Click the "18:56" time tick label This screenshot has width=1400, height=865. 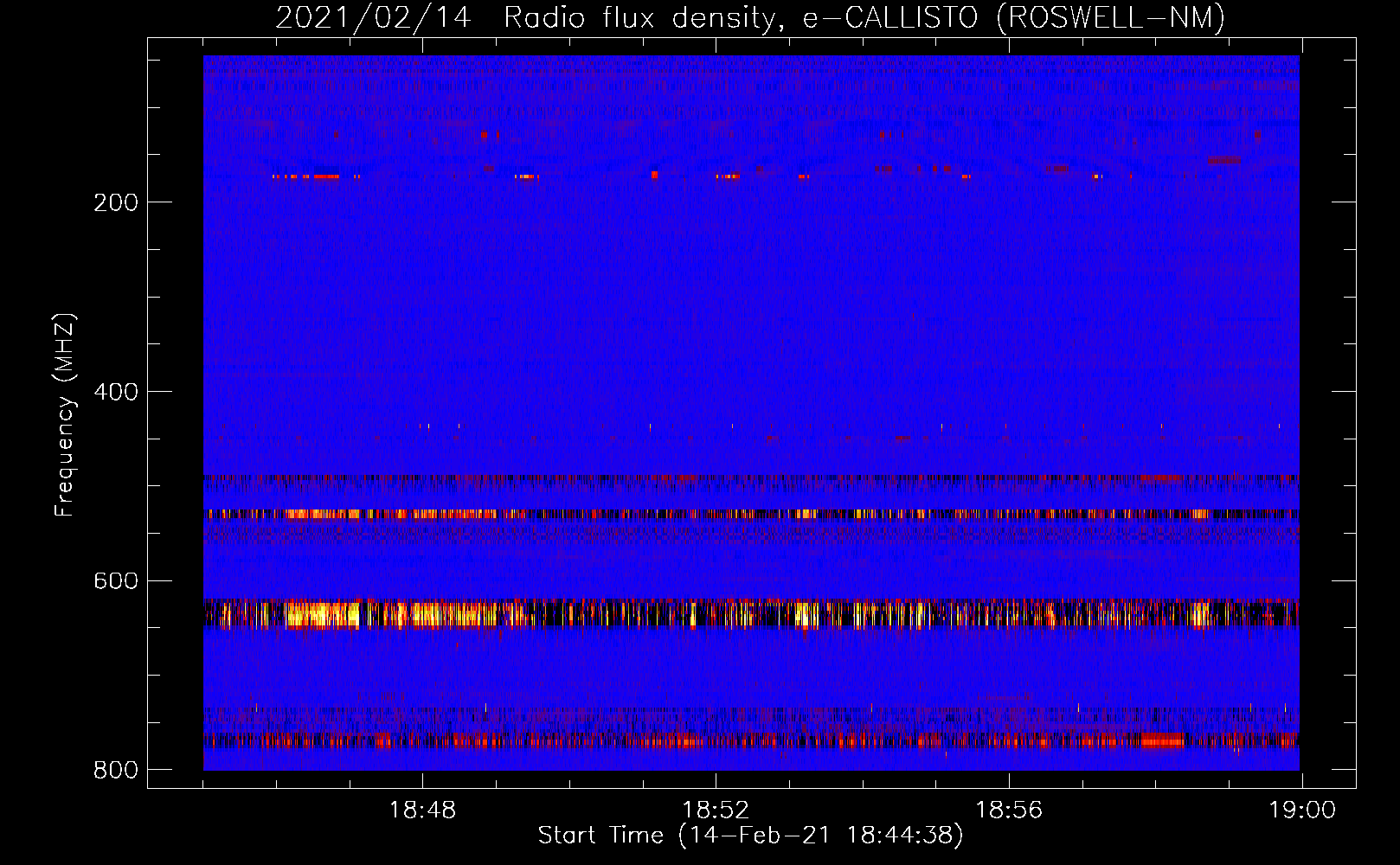click(1009, 810)
